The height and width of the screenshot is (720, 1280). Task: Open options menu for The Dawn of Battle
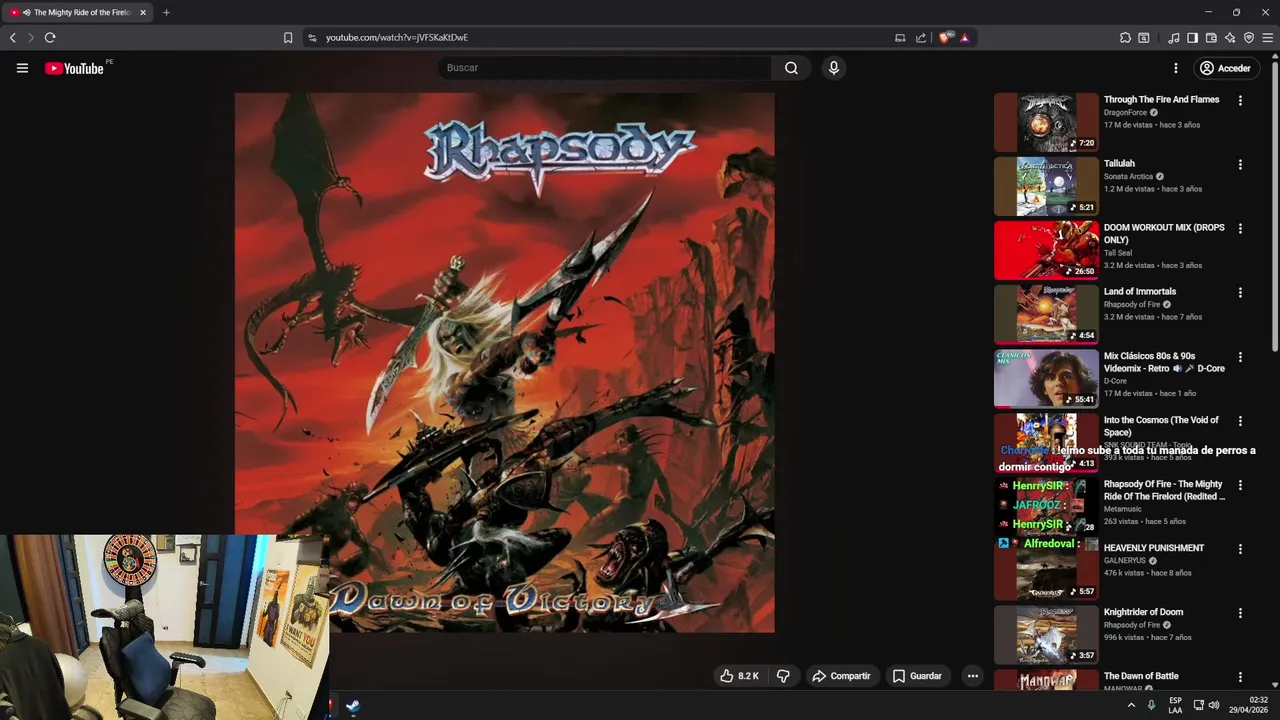click(x=1240, y=677)
